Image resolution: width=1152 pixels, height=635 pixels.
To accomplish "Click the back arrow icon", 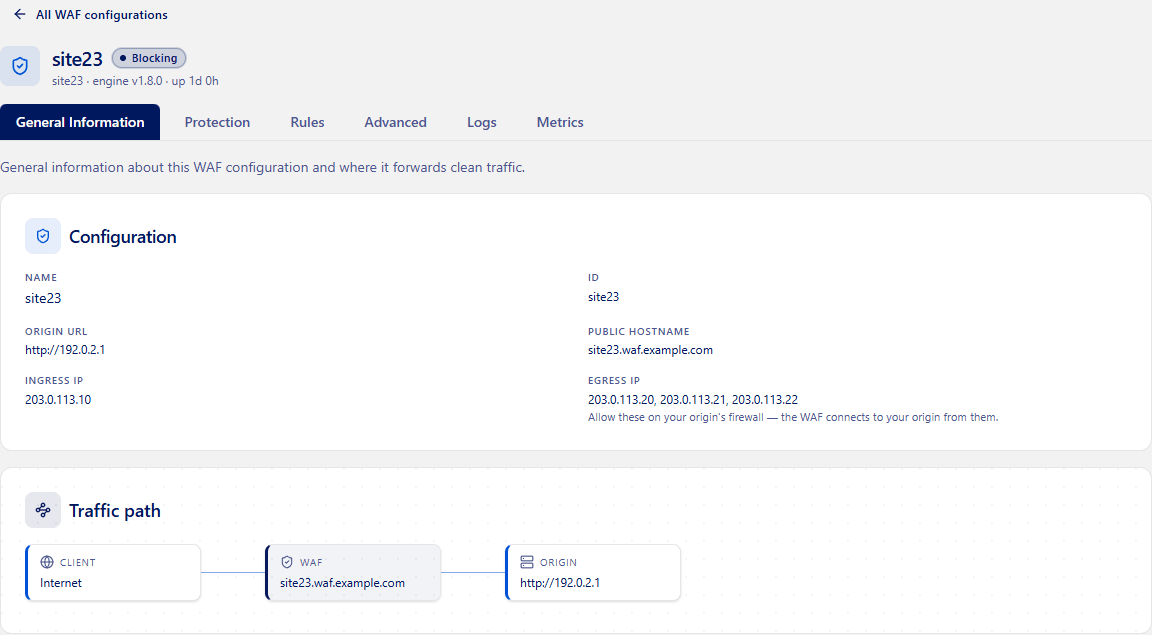I will pos(20,15).
